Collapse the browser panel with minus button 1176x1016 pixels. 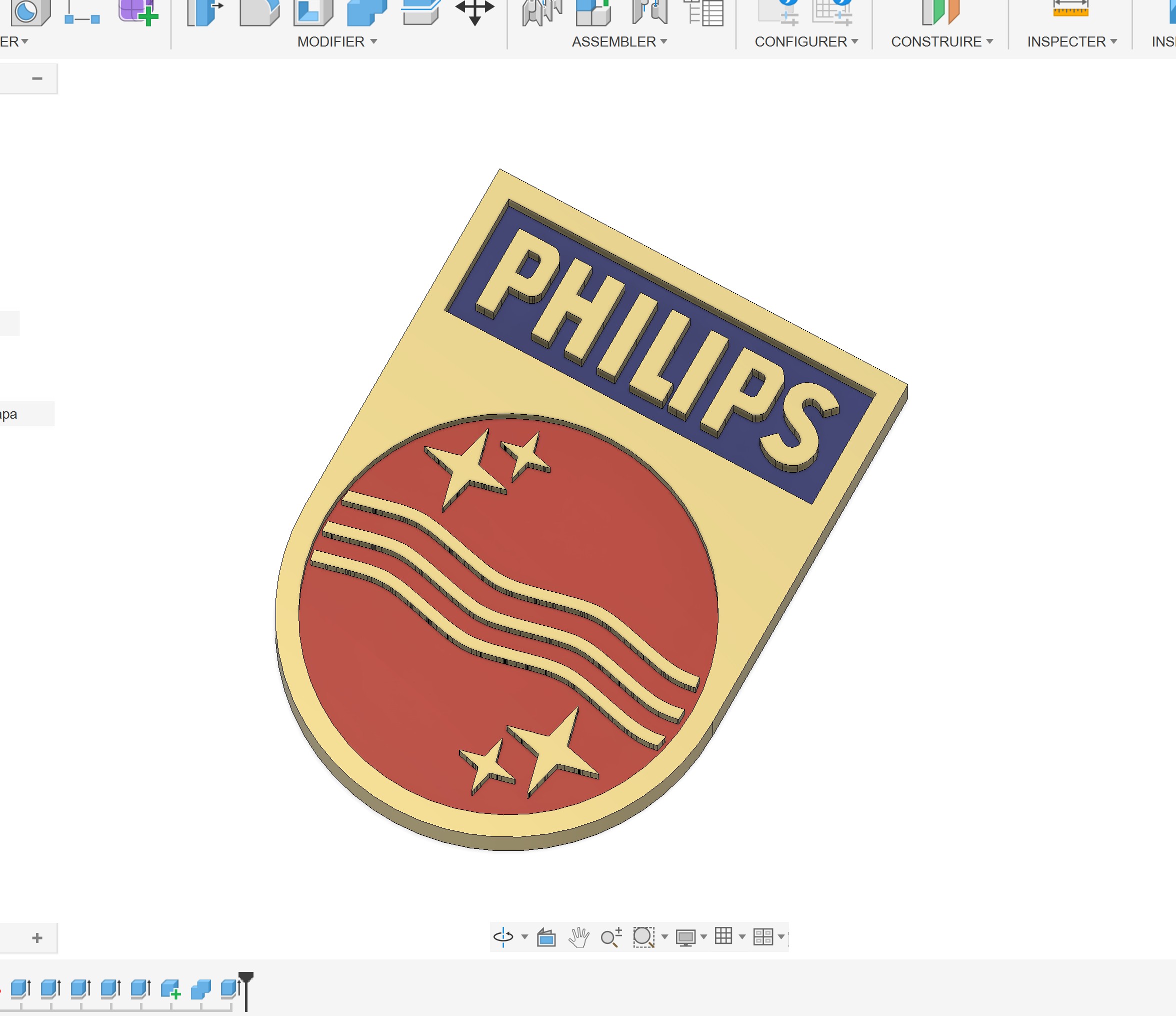[37, 79]
